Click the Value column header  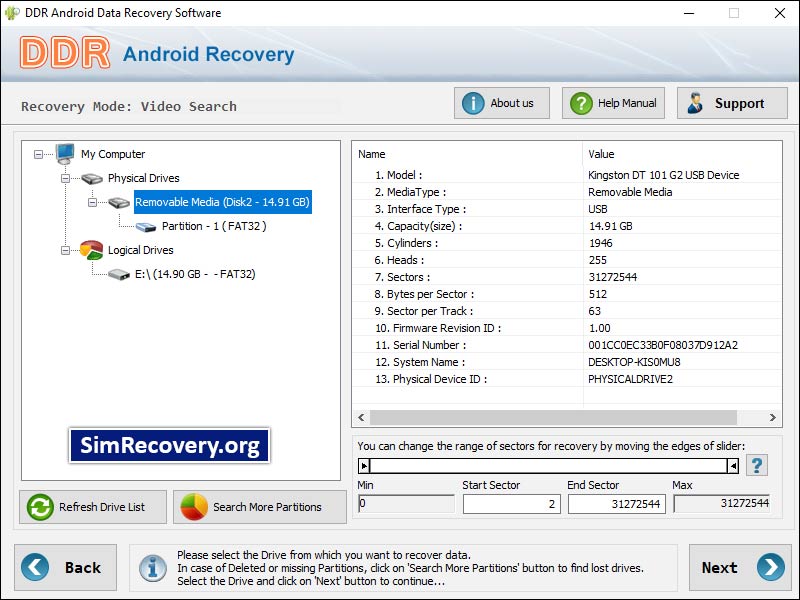coord(682,154)
